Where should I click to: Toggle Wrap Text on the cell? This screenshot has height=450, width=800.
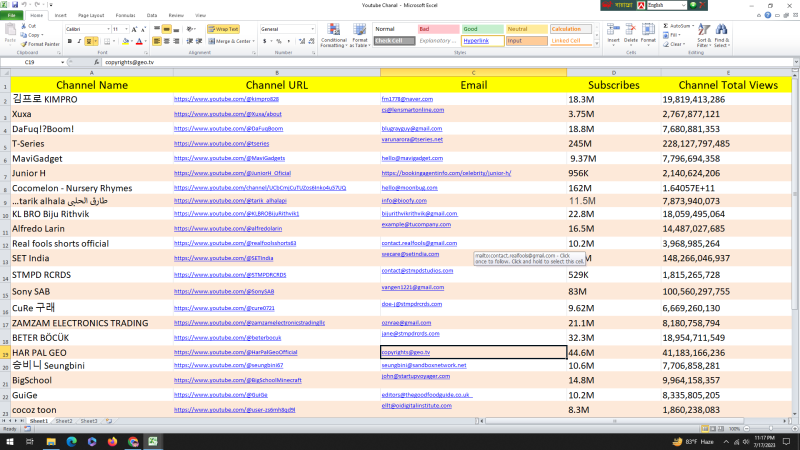coord(223,29)
